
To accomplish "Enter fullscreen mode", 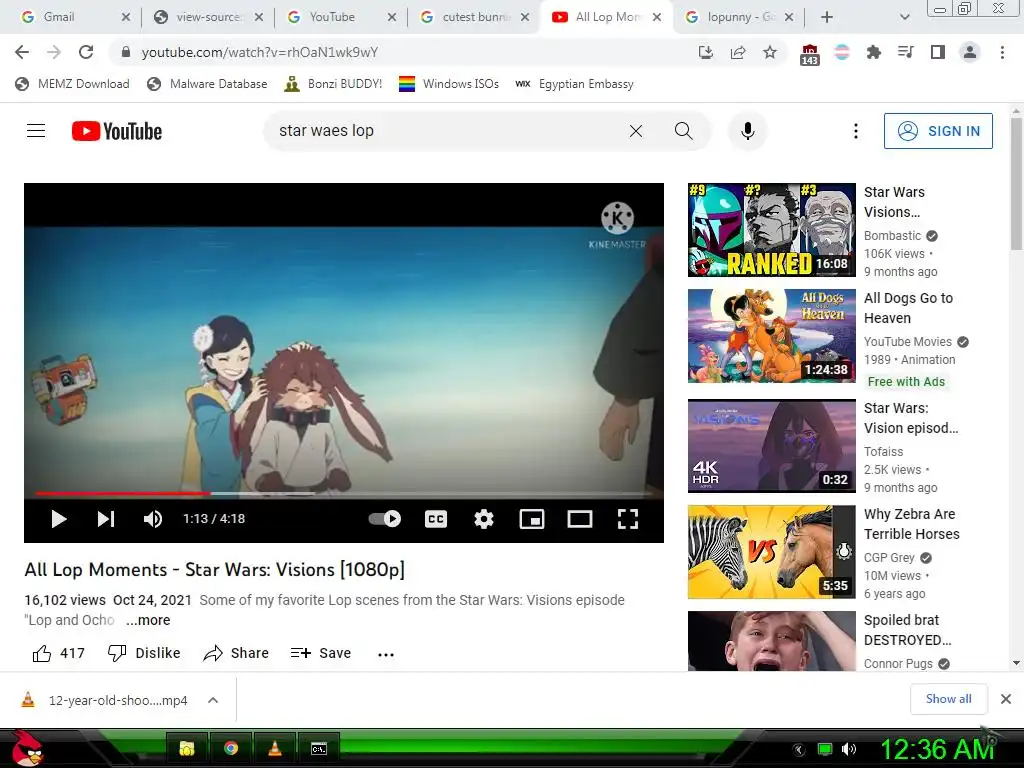I will point(628,519).
